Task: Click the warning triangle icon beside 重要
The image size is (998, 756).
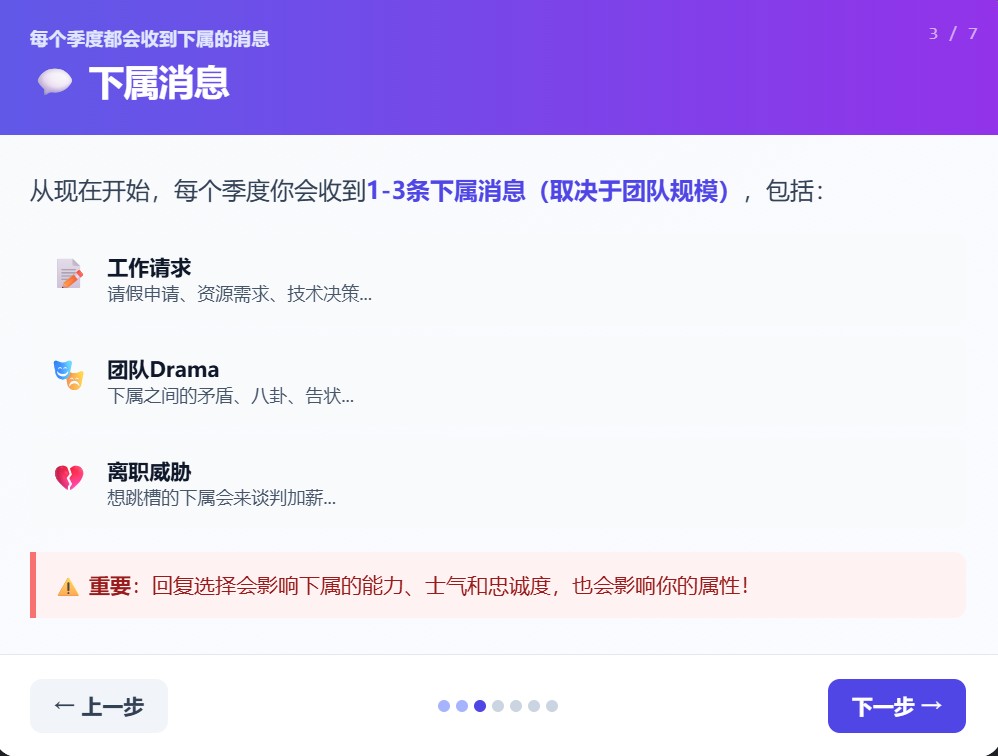Action: [x=68, y=587]
